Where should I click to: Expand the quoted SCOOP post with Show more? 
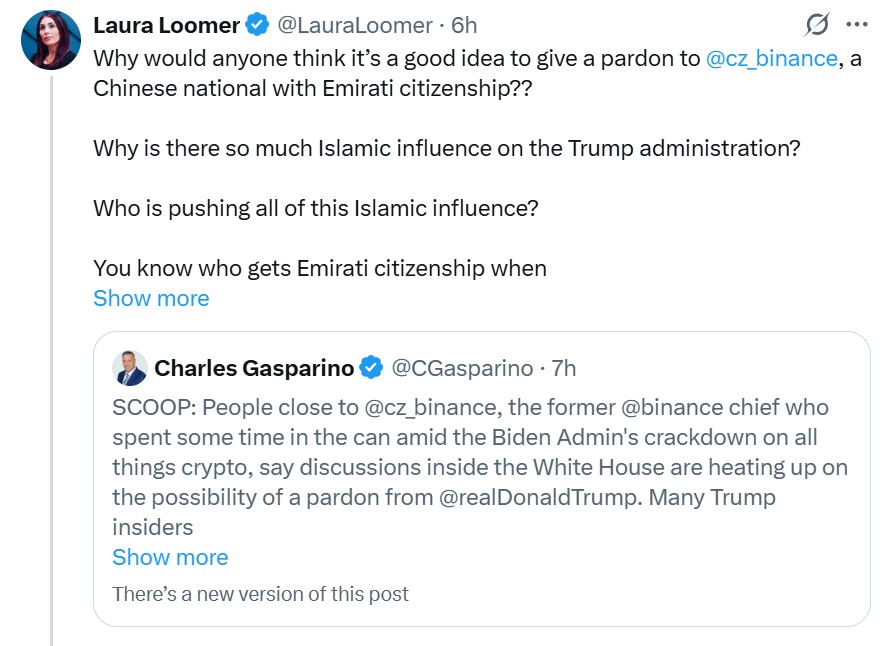click(170, 557)
